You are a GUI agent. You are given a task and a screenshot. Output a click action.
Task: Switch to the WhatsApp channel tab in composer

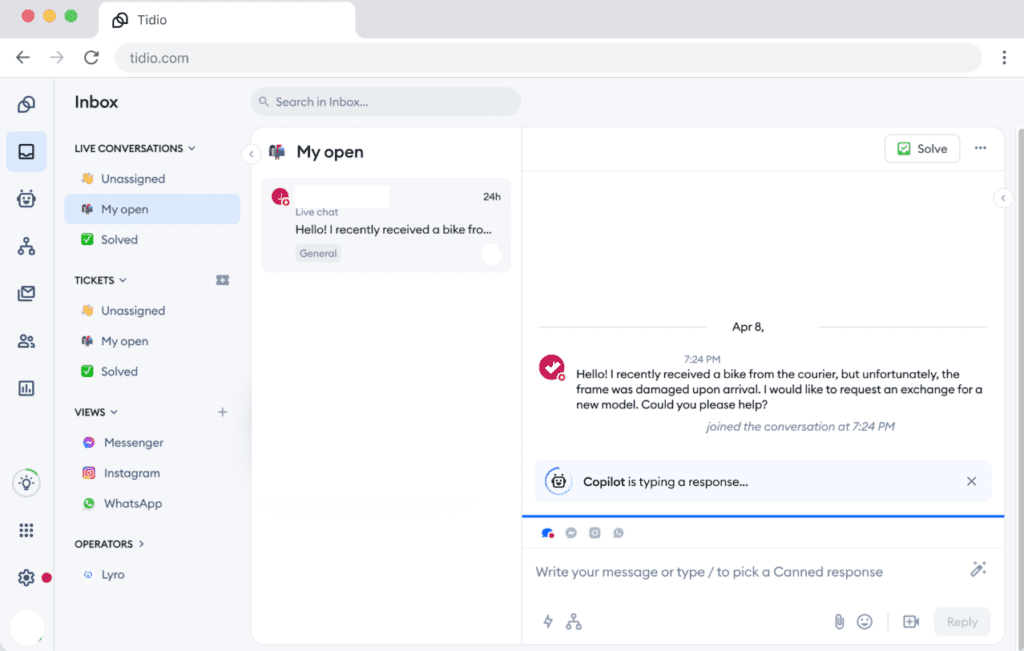[618, 533]
